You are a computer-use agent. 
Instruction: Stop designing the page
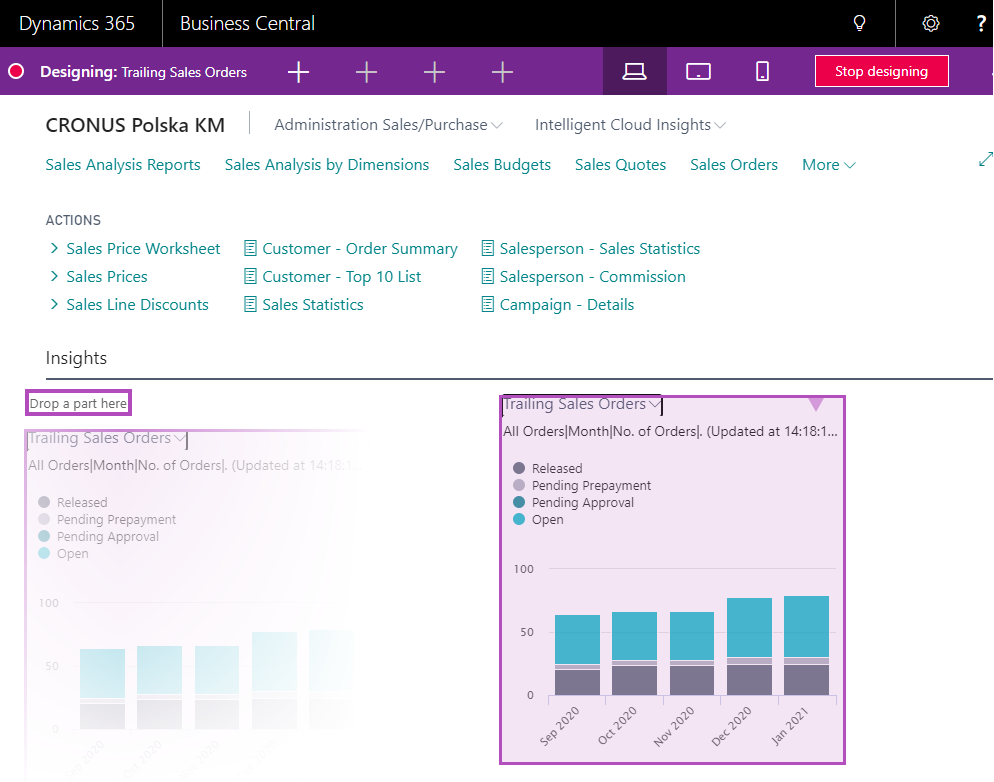(x=881, y=71)
